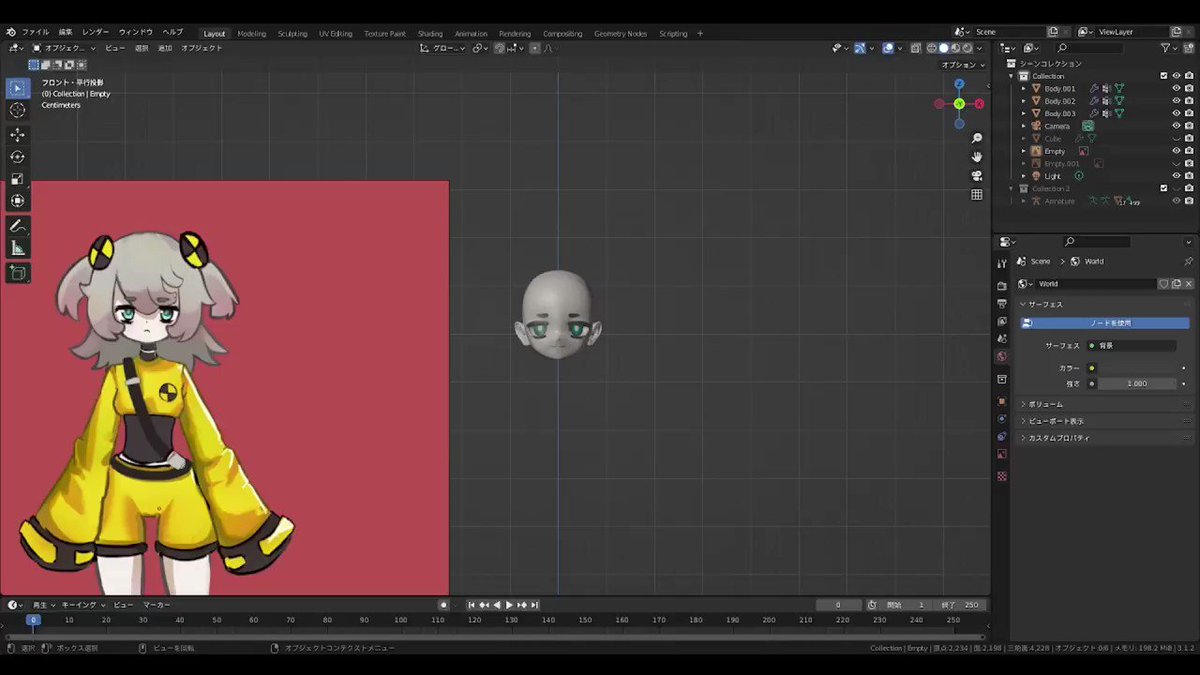
Task: Open World properties in the Properties editor sidebar
Action: [1001, 356]
